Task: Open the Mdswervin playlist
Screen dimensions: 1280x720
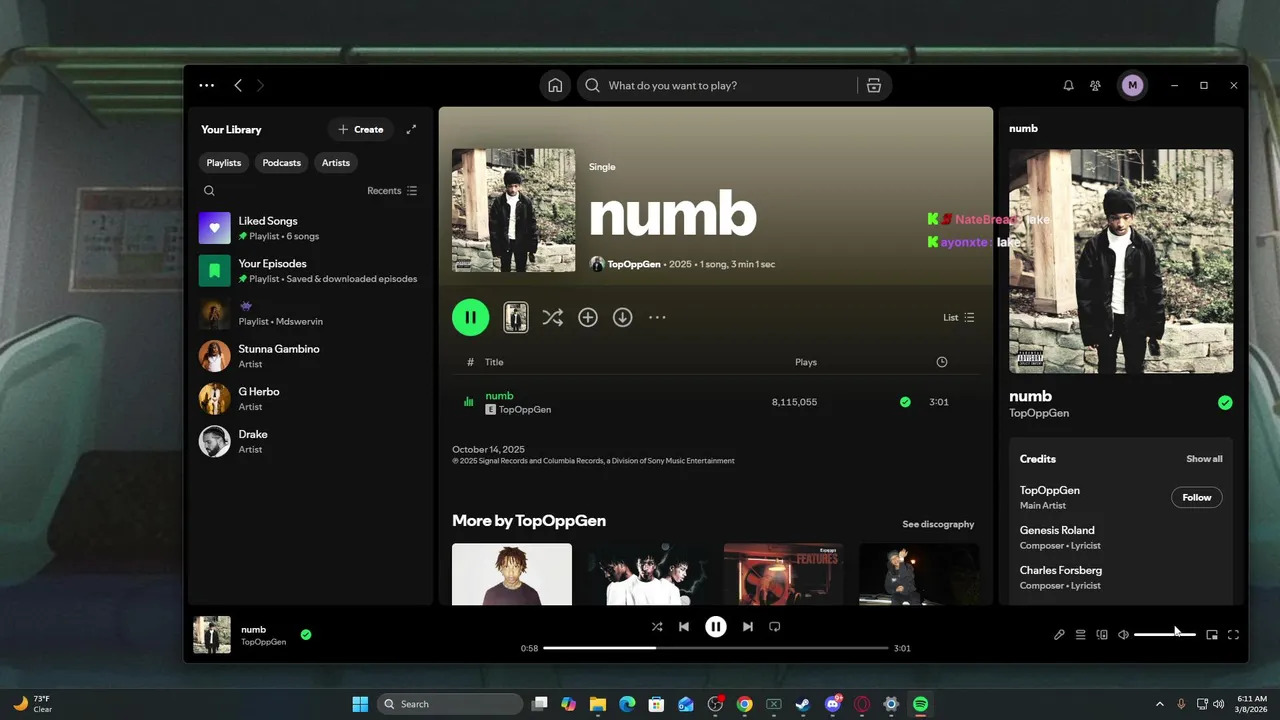Action: click(311, 314)
